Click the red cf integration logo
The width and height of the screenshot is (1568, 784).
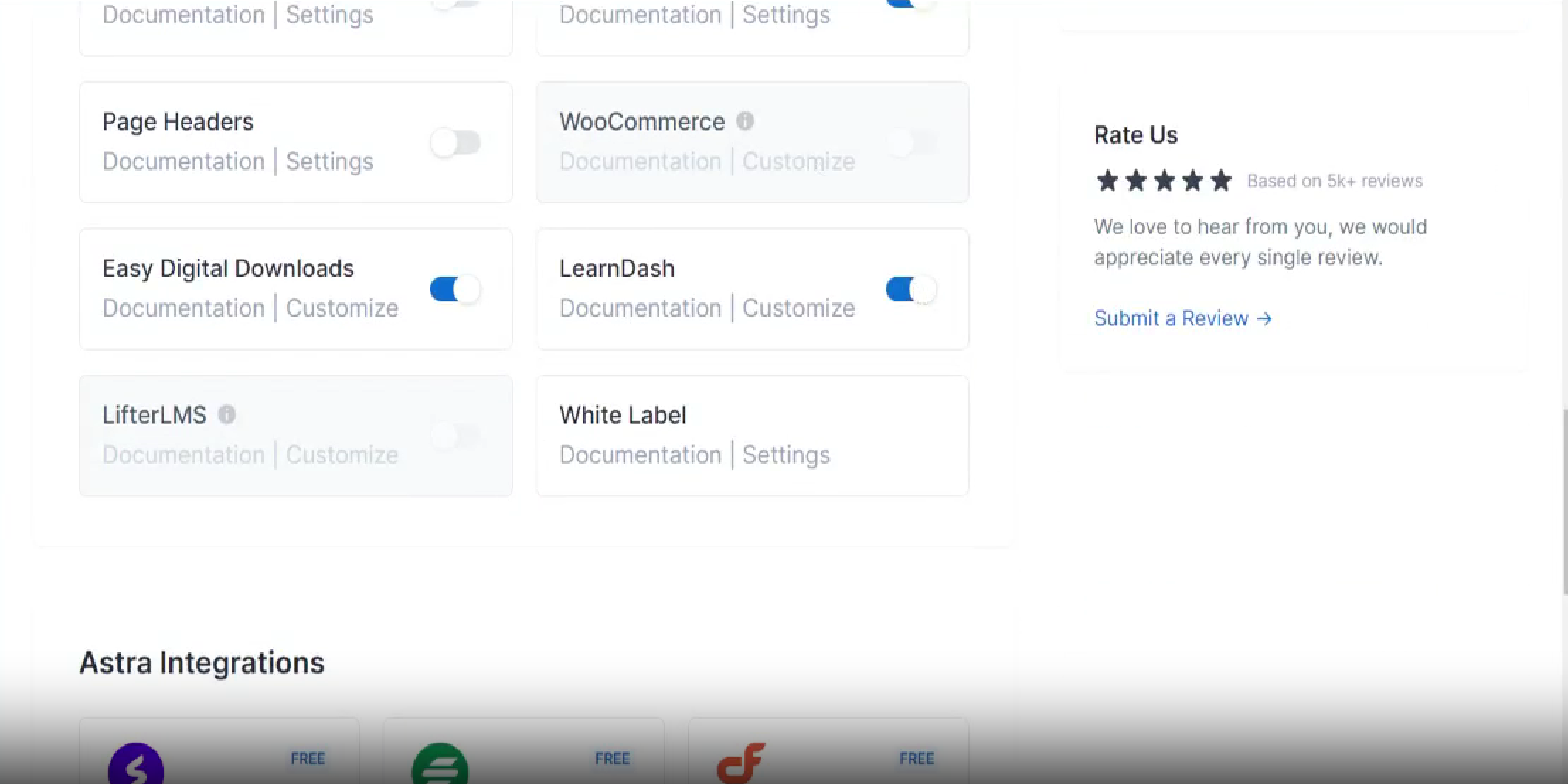[742, 763]
